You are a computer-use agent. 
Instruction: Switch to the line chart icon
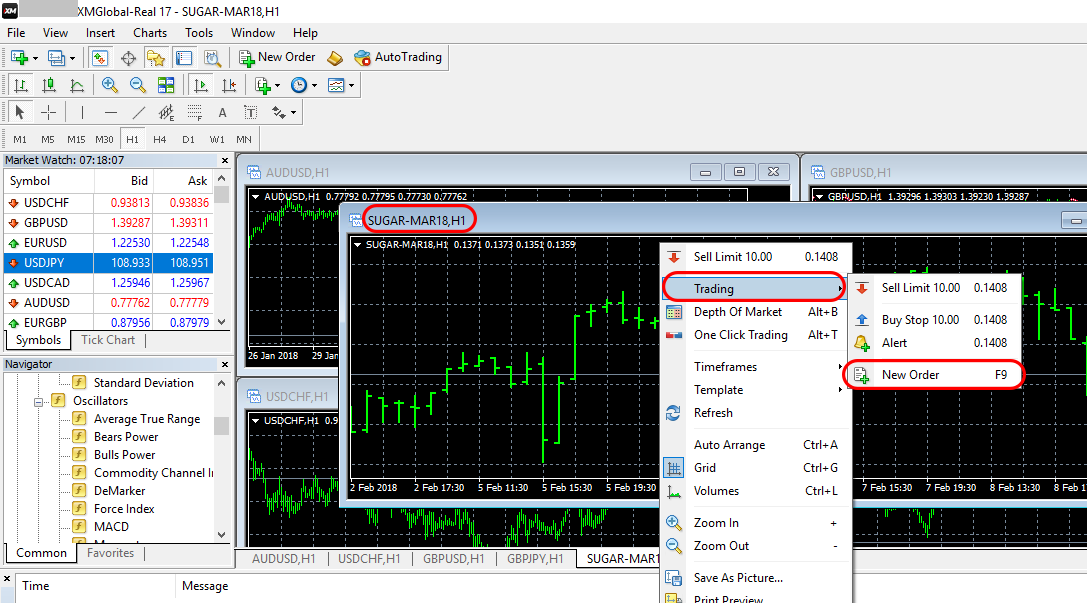[x=77, y=85]
